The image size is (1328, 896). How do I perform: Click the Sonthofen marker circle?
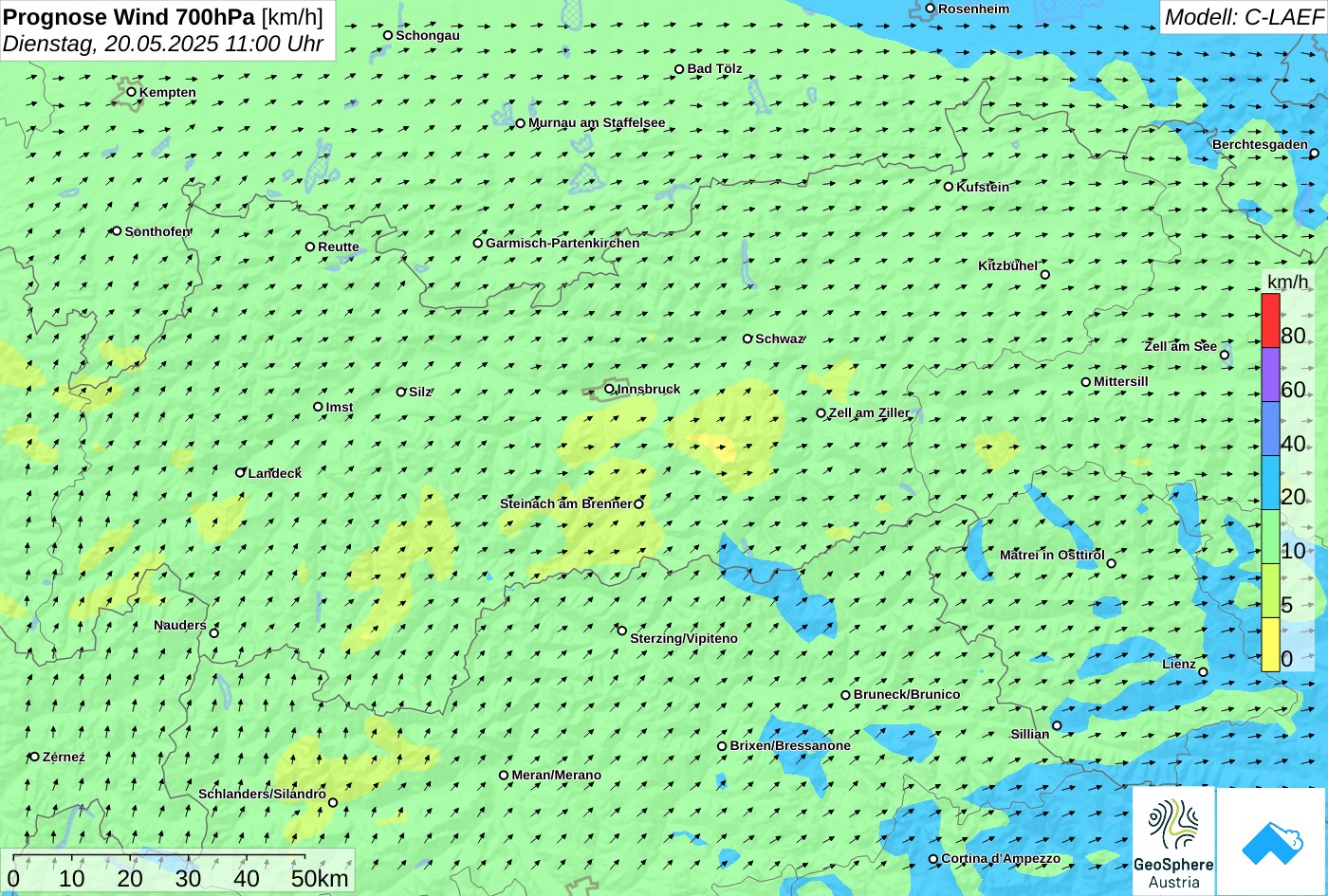tap(117, 231)
